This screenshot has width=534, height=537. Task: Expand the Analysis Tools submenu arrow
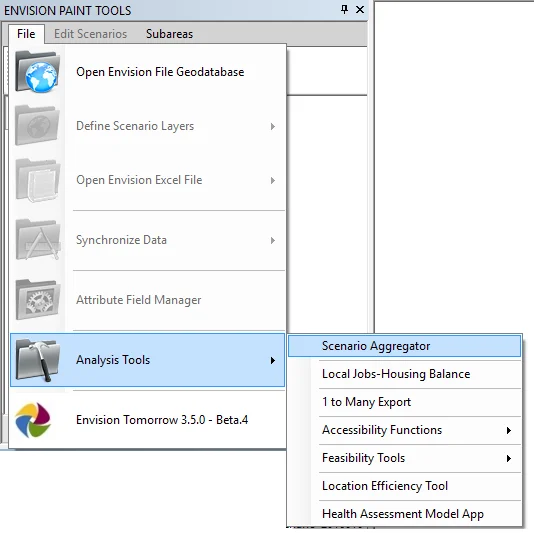coord(273,360)
